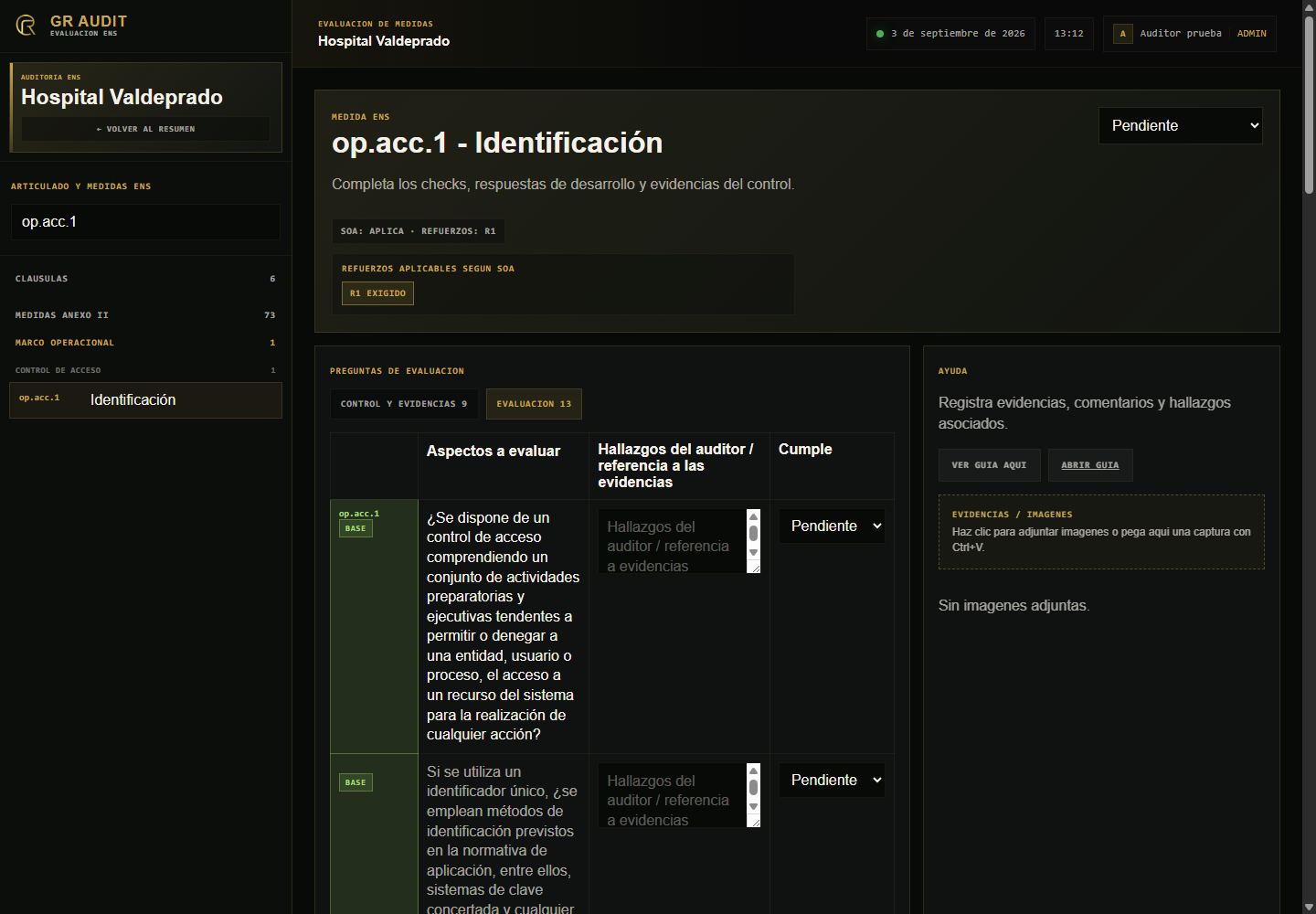Click the SOA: Aplica · Refuerzos: R1 label
Viewport: 1316px width, 914px height.
tap(419, 231)
